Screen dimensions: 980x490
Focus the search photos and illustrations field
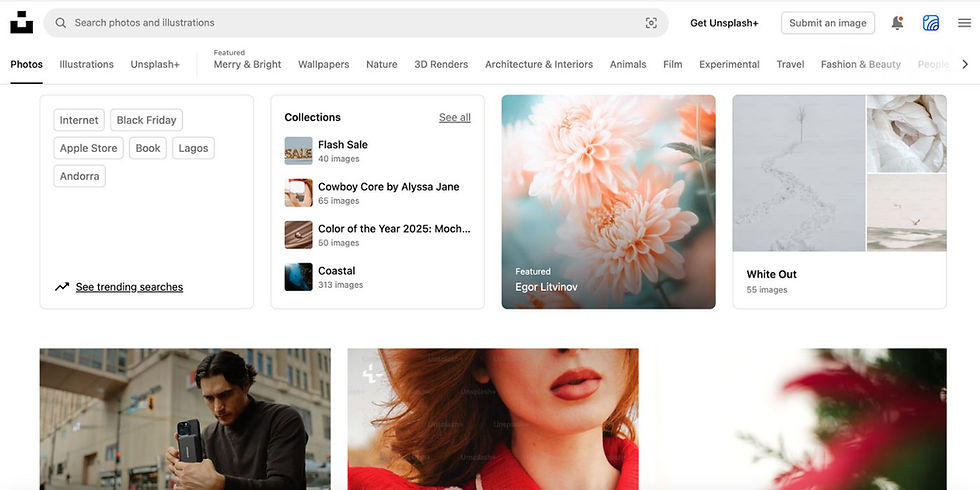(356, 23)
